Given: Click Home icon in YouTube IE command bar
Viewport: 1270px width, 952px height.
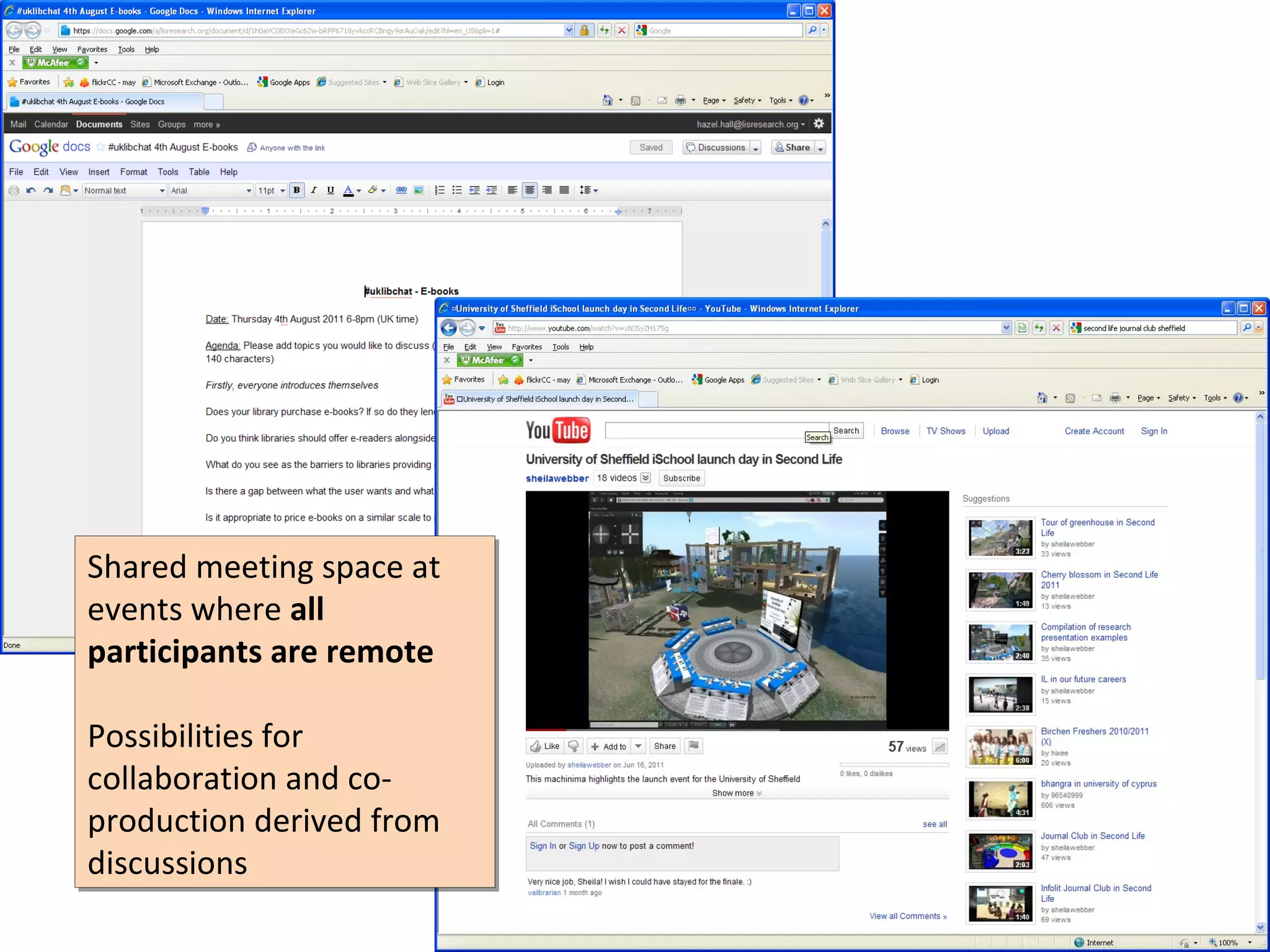Looking at the screenshot, I should point(1042,398).
